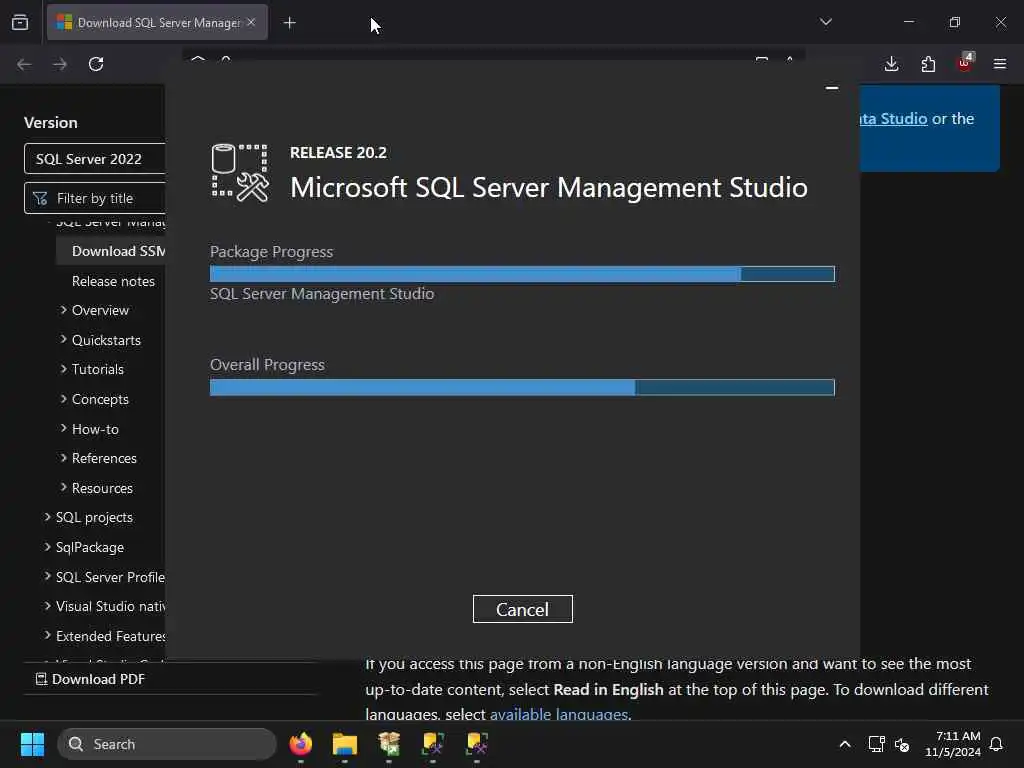
Task: Open the Data Studio link
Action: [x=894, y=119]
